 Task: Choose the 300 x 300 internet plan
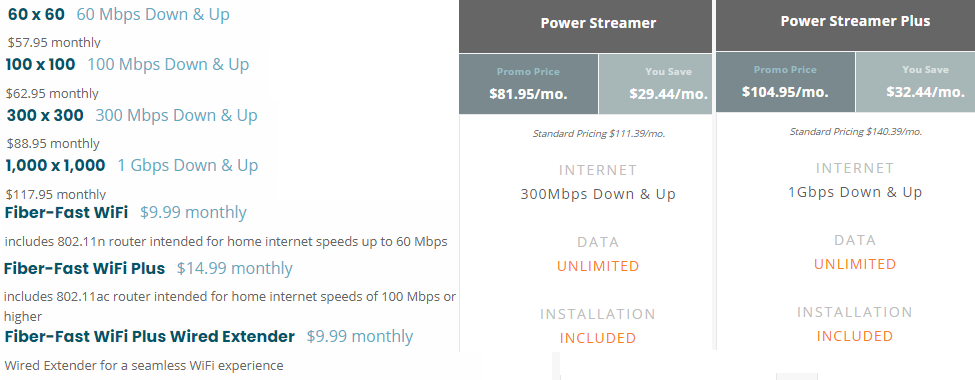point(45,115)
